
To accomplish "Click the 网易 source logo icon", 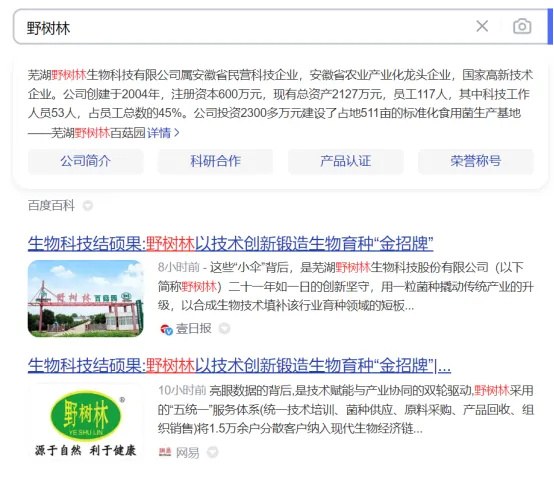I will click(x=165, y=452).
